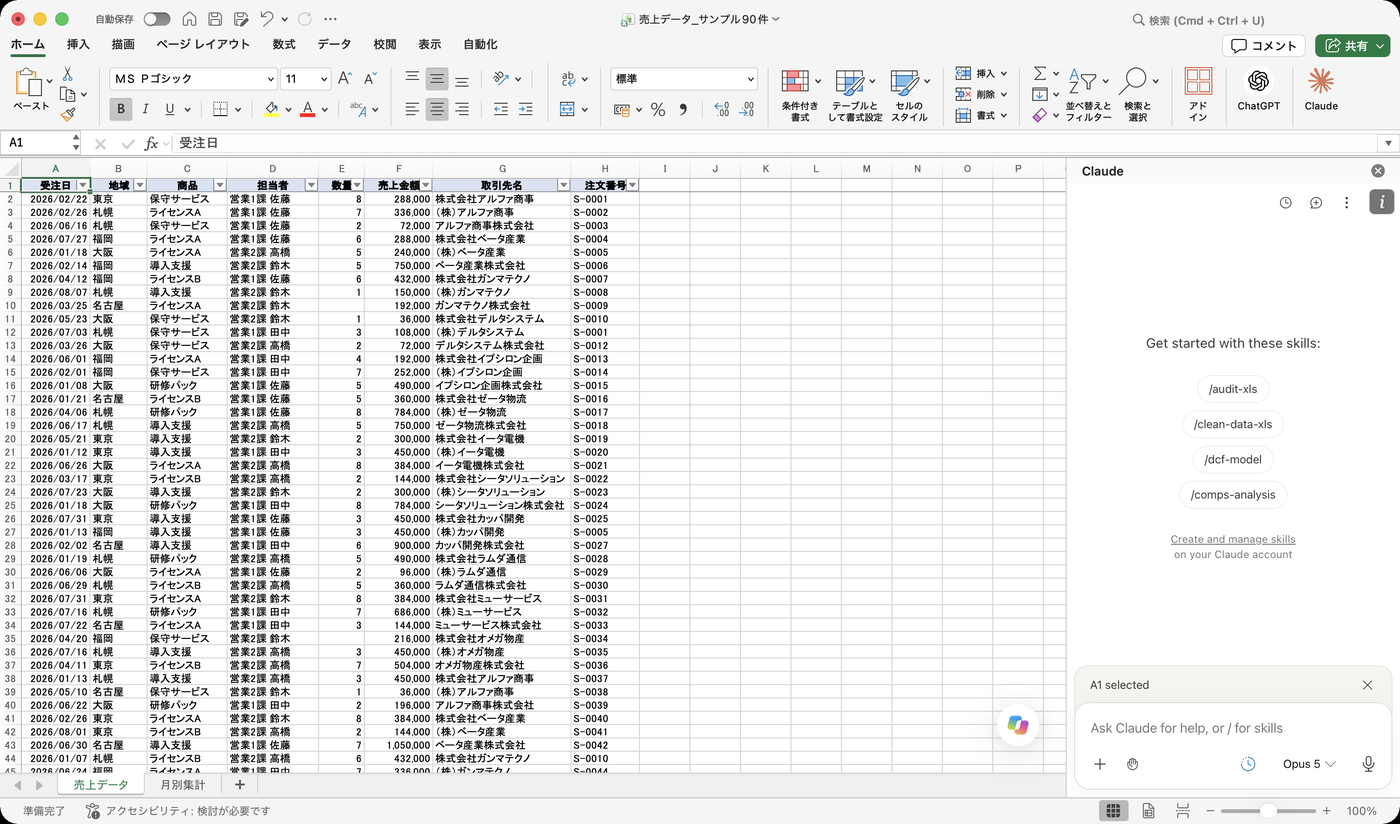Activate the format painter brush
Screen dimensions: 1400x824
(67, 114)
